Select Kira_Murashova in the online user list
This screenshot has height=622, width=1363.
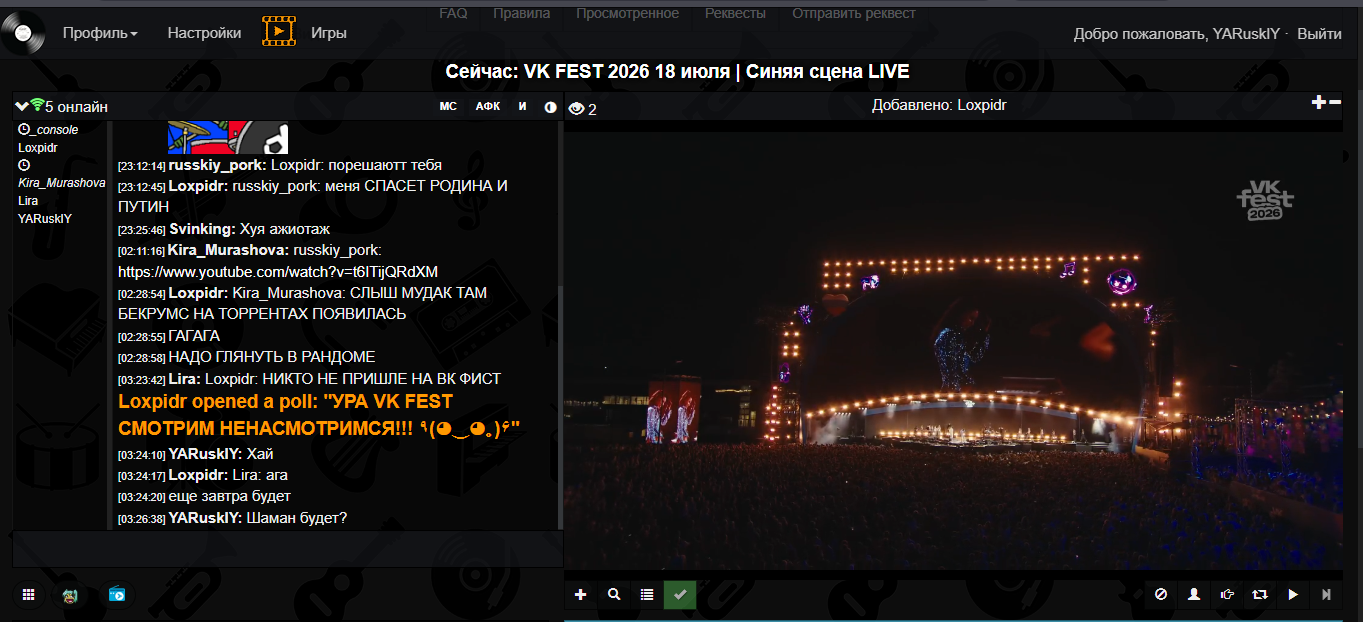coord(62,183)
